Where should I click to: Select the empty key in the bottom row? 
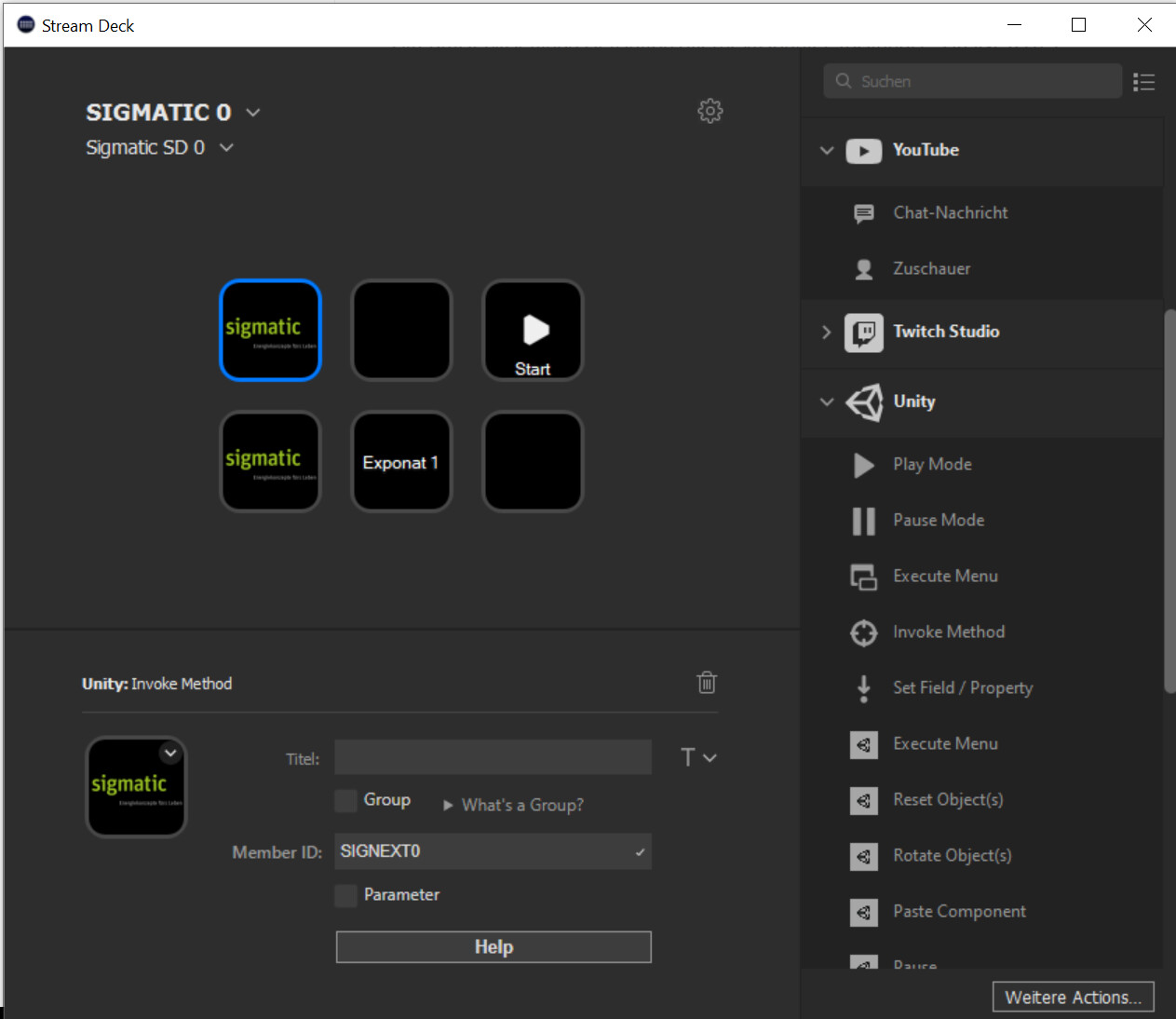tap(533, 461)
